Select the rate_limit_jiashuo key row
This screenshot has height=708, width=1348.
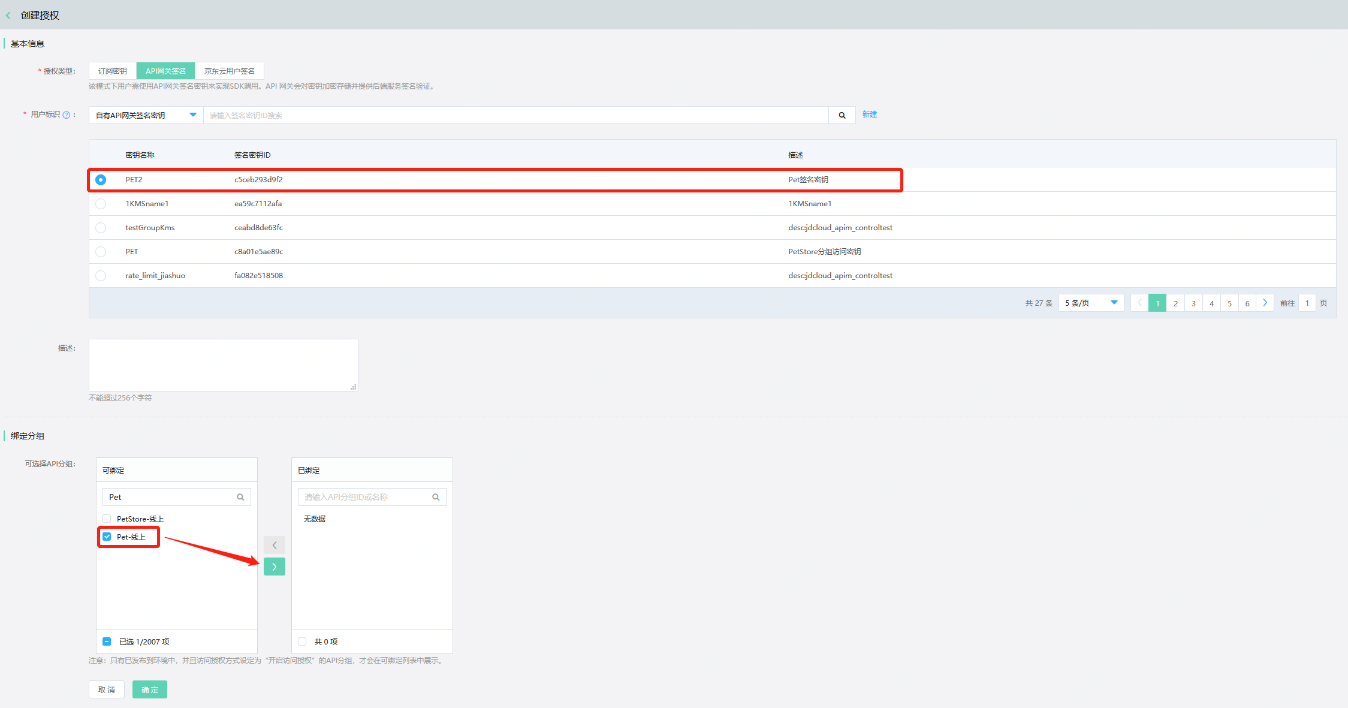coord(103,275)
